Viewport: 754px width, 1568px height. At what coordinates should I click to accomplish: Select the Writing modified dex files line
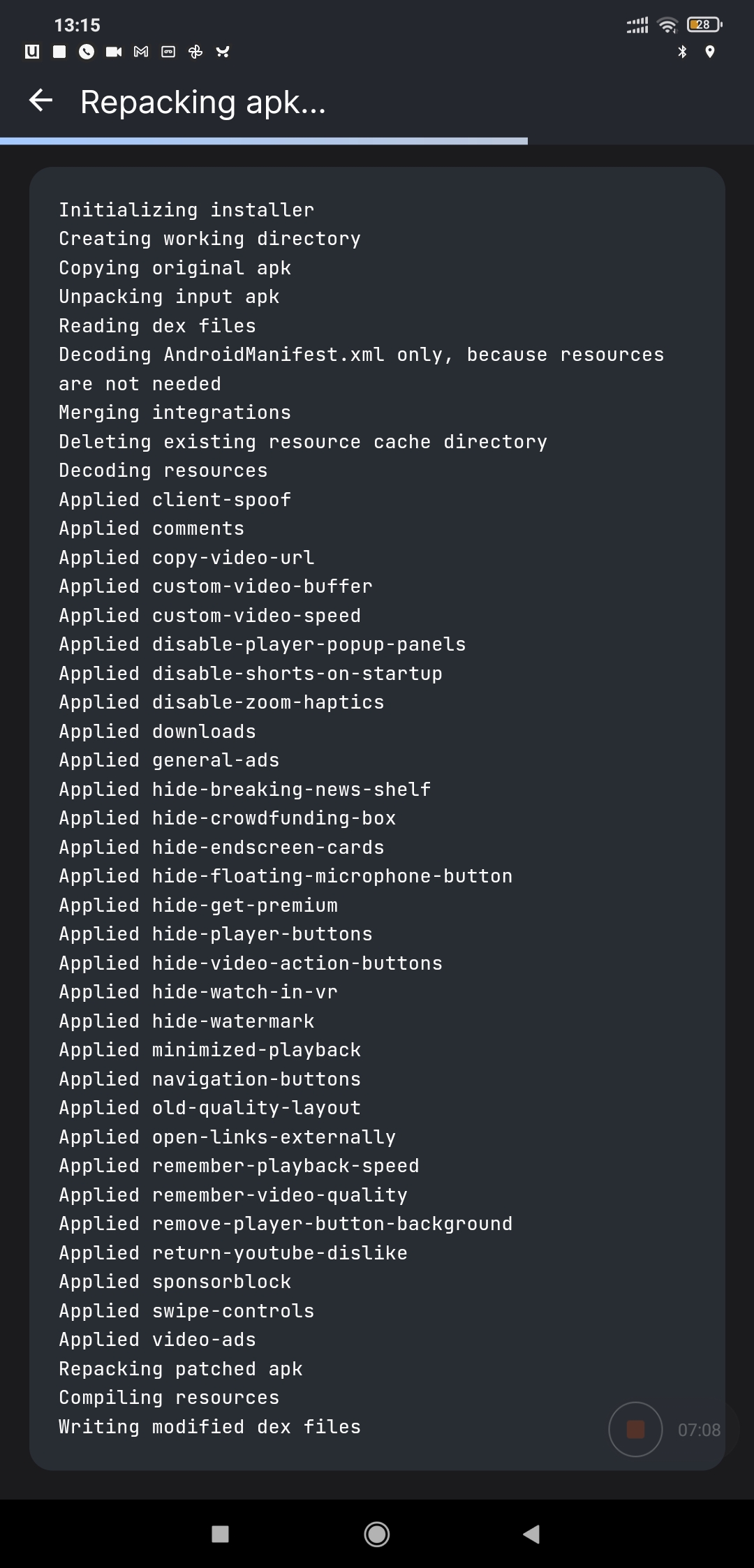(x=209, y=1426)
